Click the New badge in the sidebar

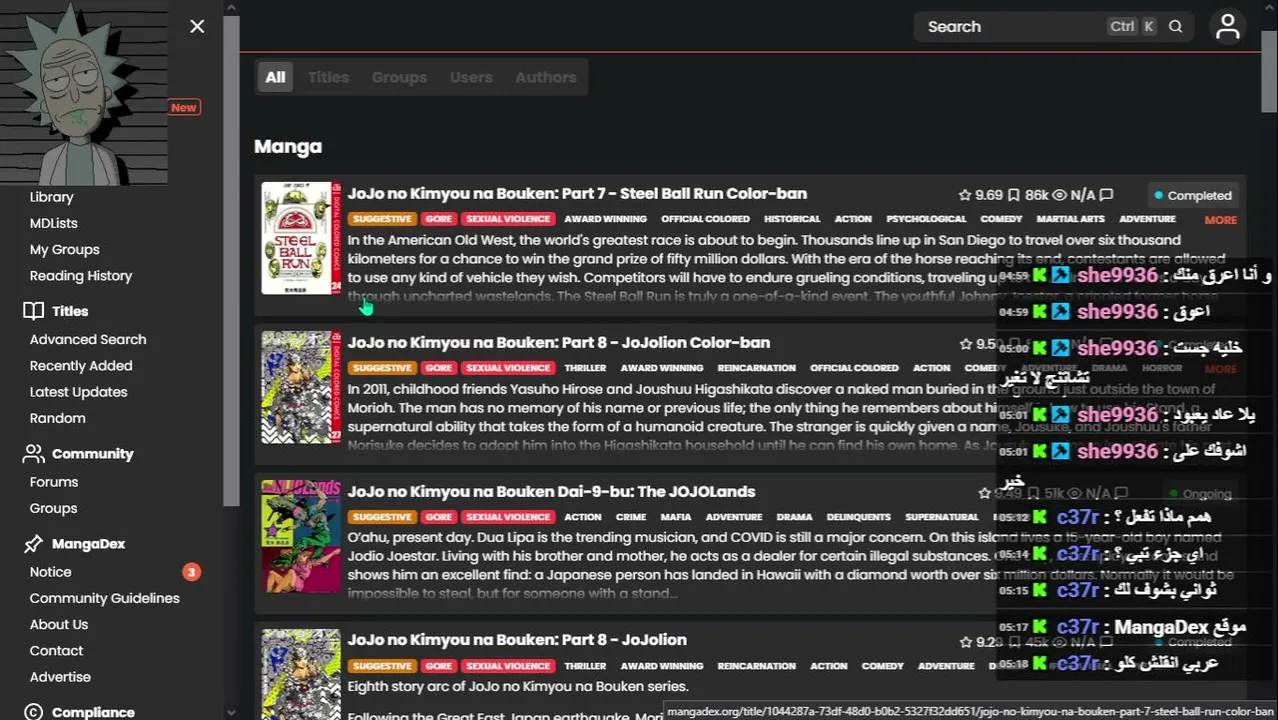pyautogui.click(x=184, y=107)
